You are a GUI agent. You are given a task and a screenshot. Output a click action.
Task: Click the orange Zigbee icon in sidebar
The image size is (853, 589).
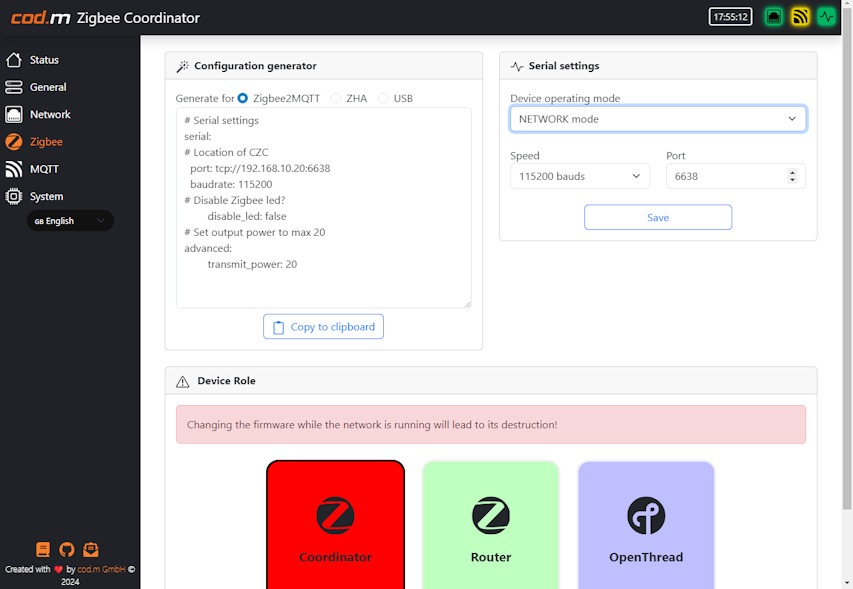[x=14, y=142]
